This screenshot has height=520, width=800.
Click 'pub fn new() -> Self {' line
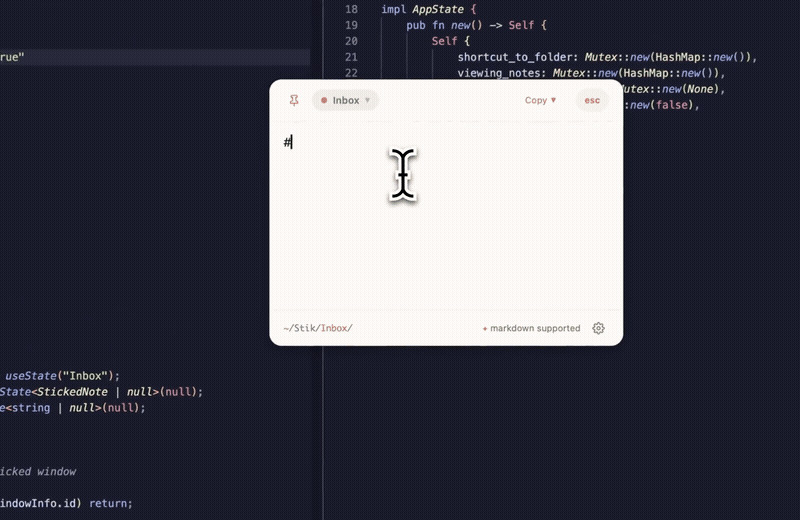(477, 25)
